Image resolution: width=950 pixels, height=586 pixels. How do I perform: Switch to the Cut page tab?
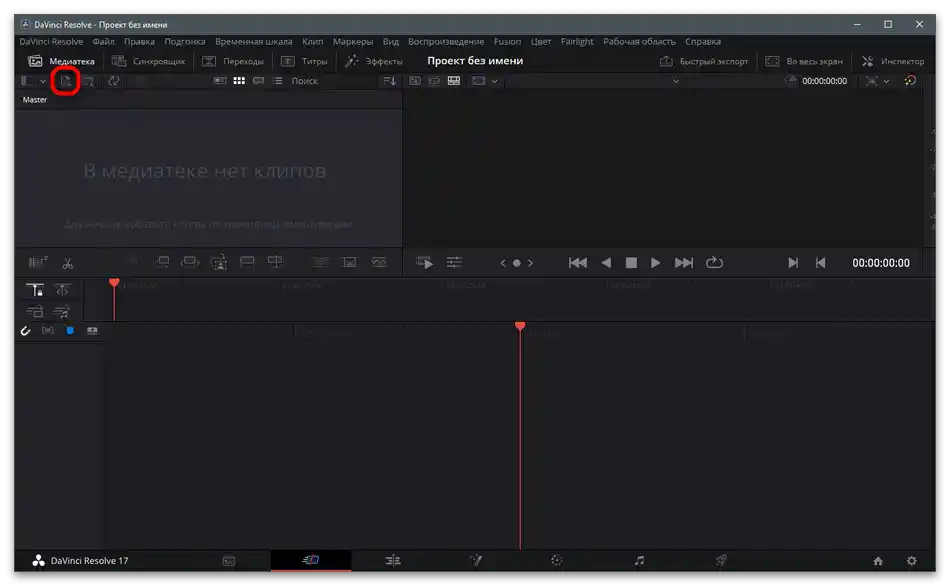(x=311, y=561)
